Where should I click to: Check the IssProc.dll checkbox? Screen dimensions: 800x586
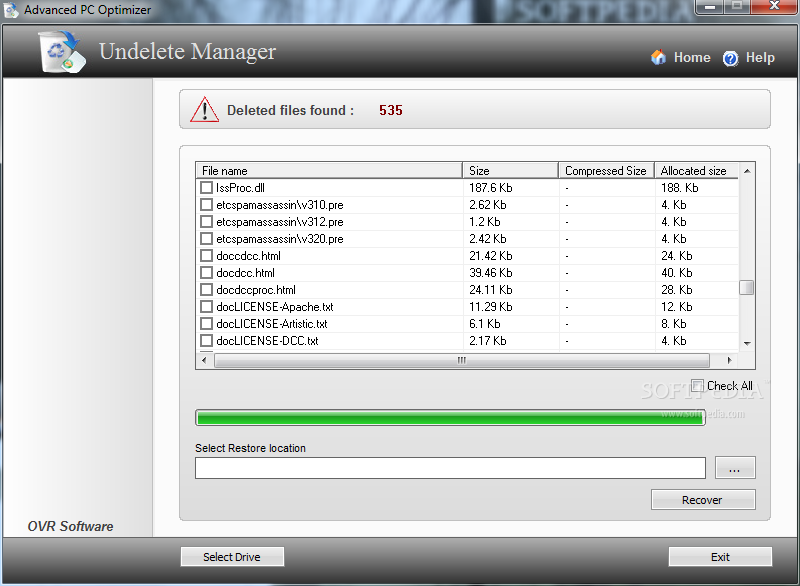coord(206,188)
